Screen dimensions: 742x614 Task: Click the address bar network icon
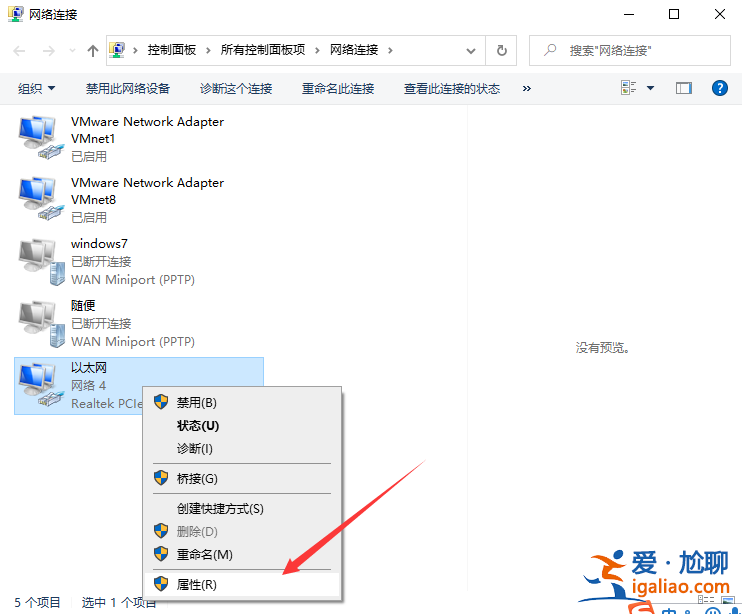(117, 50)
